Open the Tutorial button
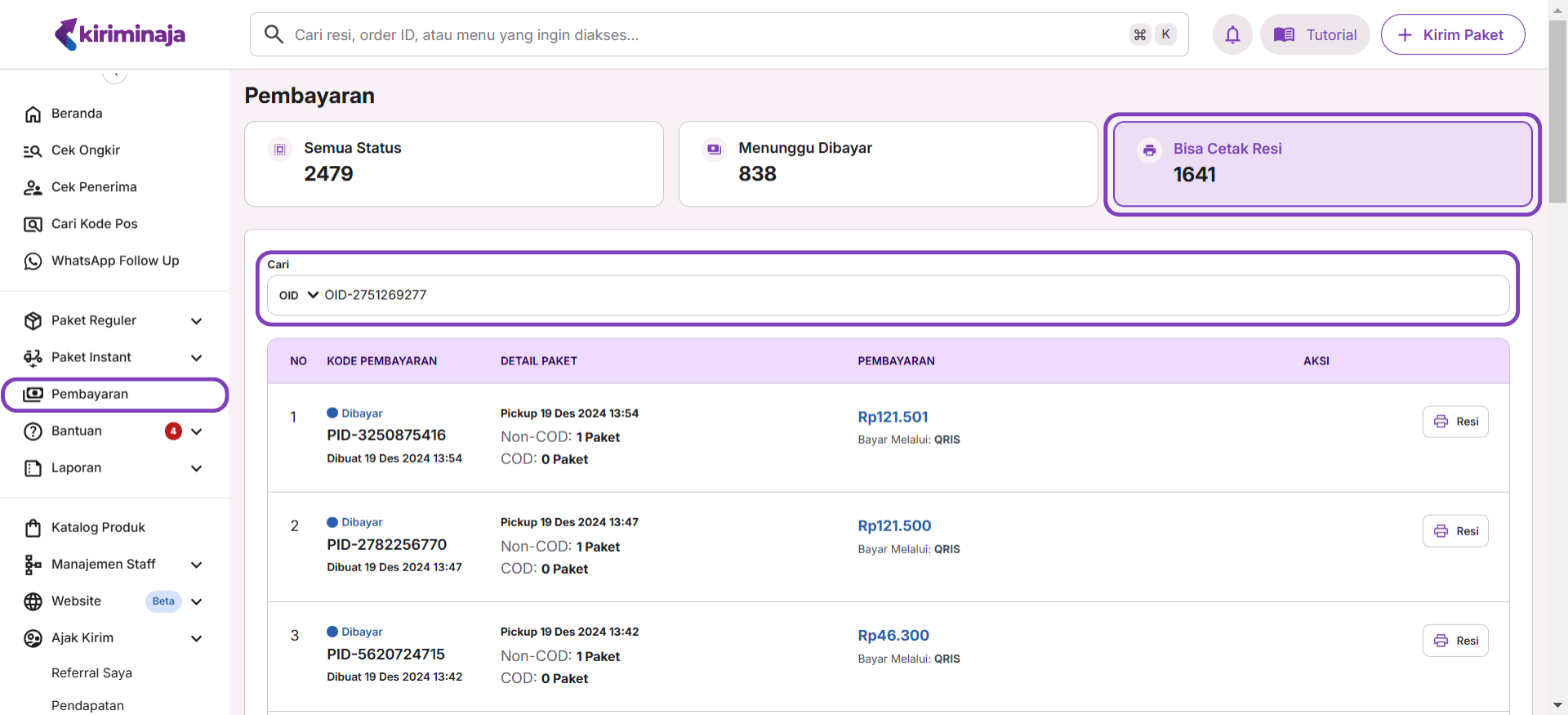Image resolution: width=1568 pixels, height=715 pixels. click(x=1315, y=34)
